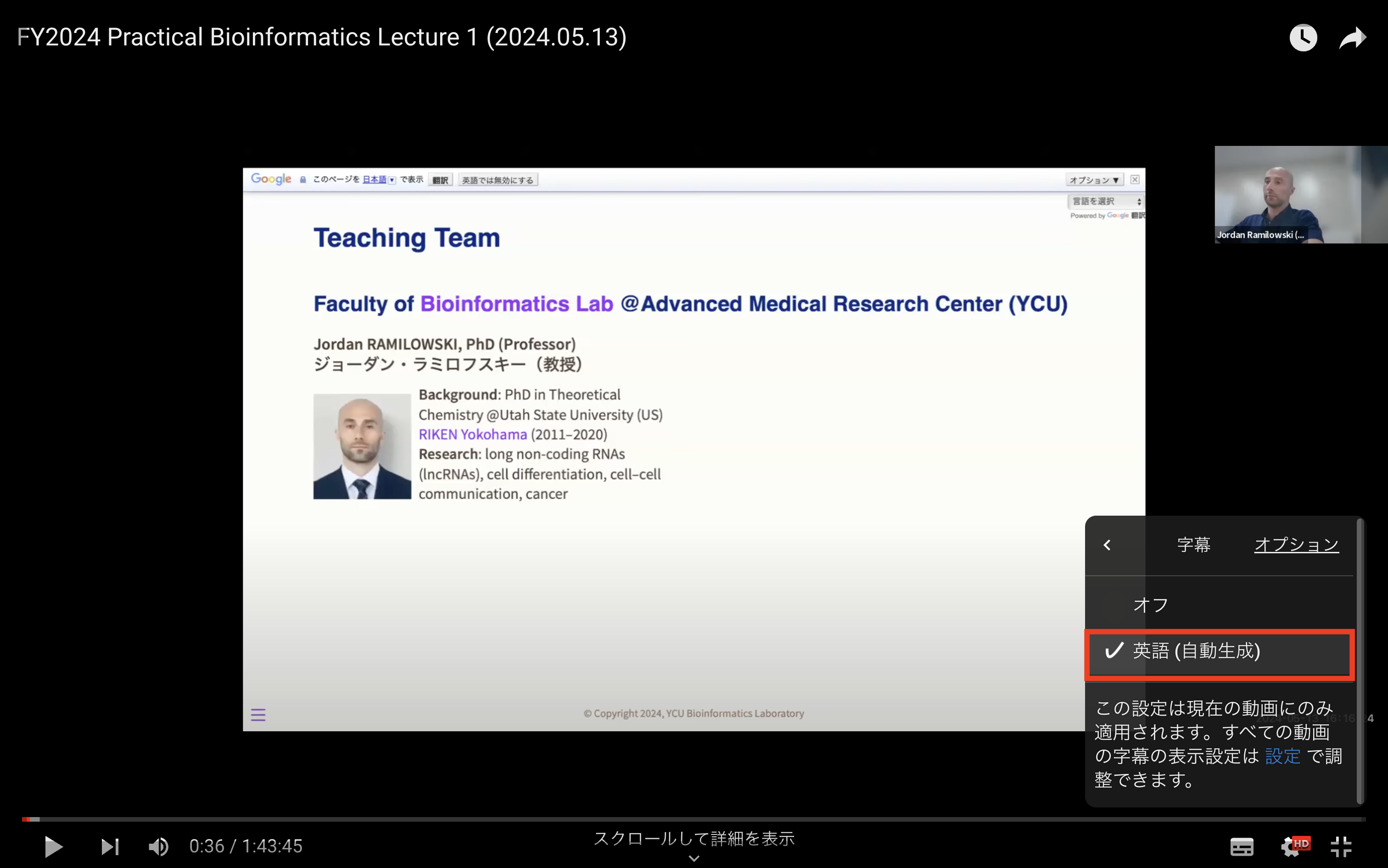This screenshot has width=1388, height=868.
Task: Open the オプション subtitle options link
Action: coord(1296,544)
